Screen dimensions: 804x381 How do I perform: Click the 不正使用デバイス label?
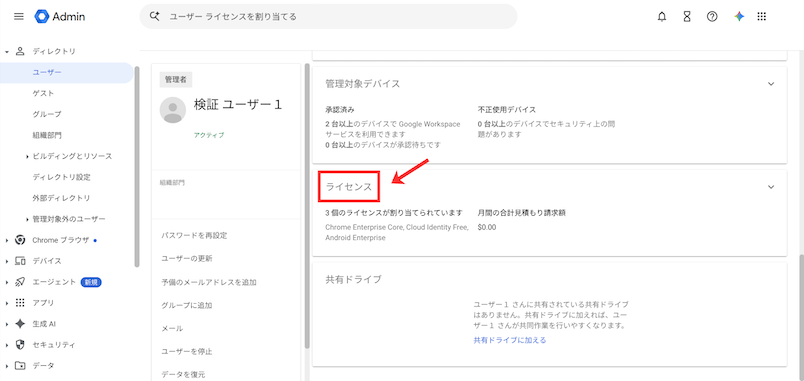(507, 110)
